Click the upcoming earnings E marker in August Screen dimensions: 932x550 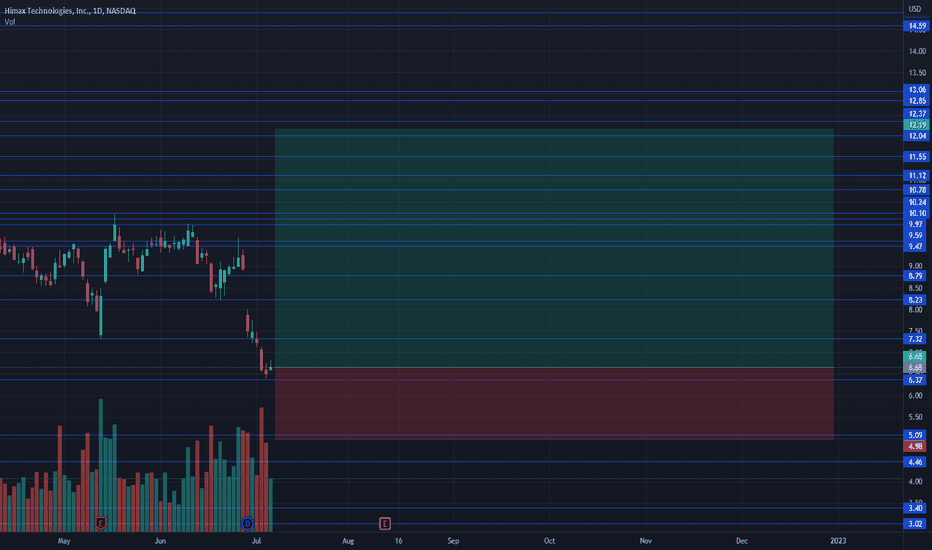385,523
